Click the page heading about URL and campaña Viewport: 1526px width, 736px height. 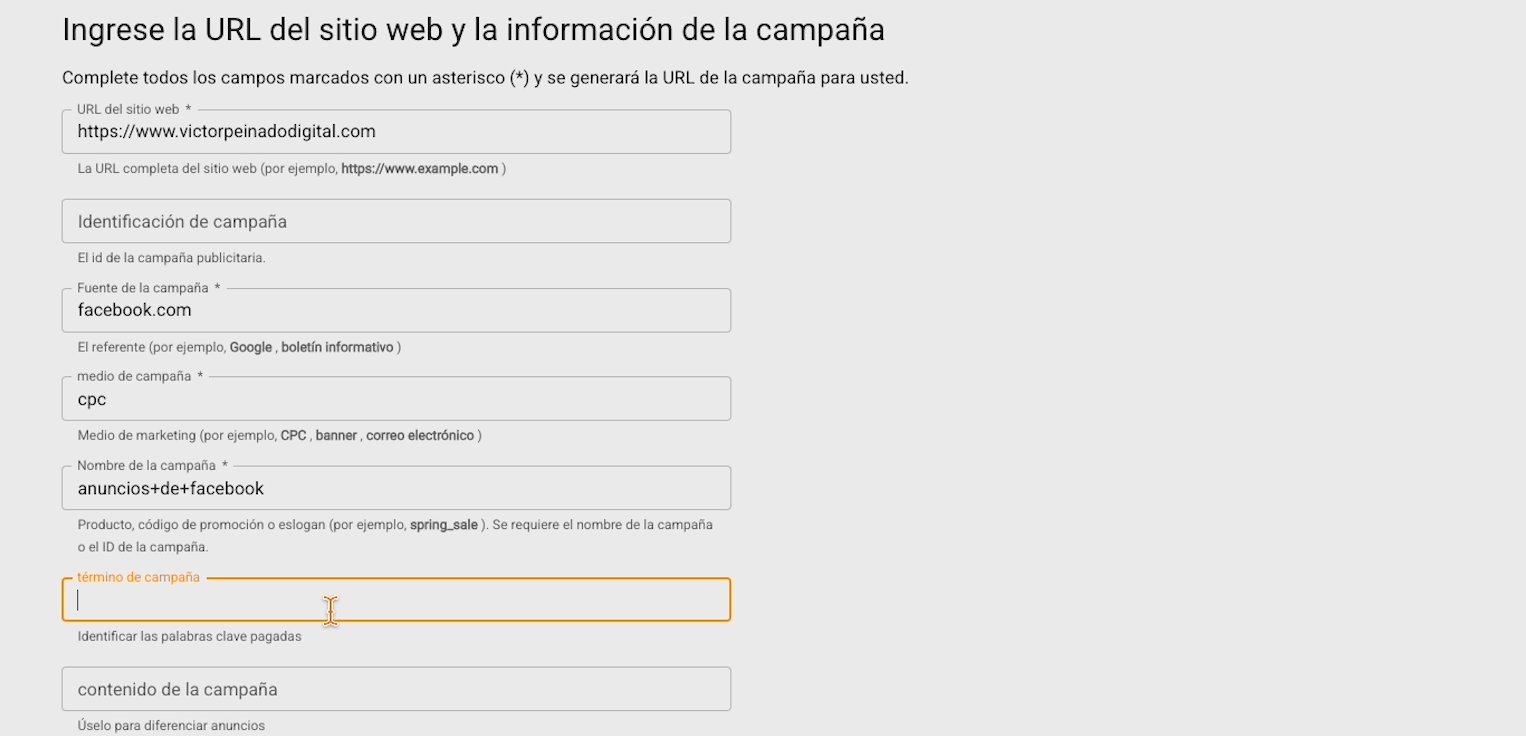click(x=473, y=30)
